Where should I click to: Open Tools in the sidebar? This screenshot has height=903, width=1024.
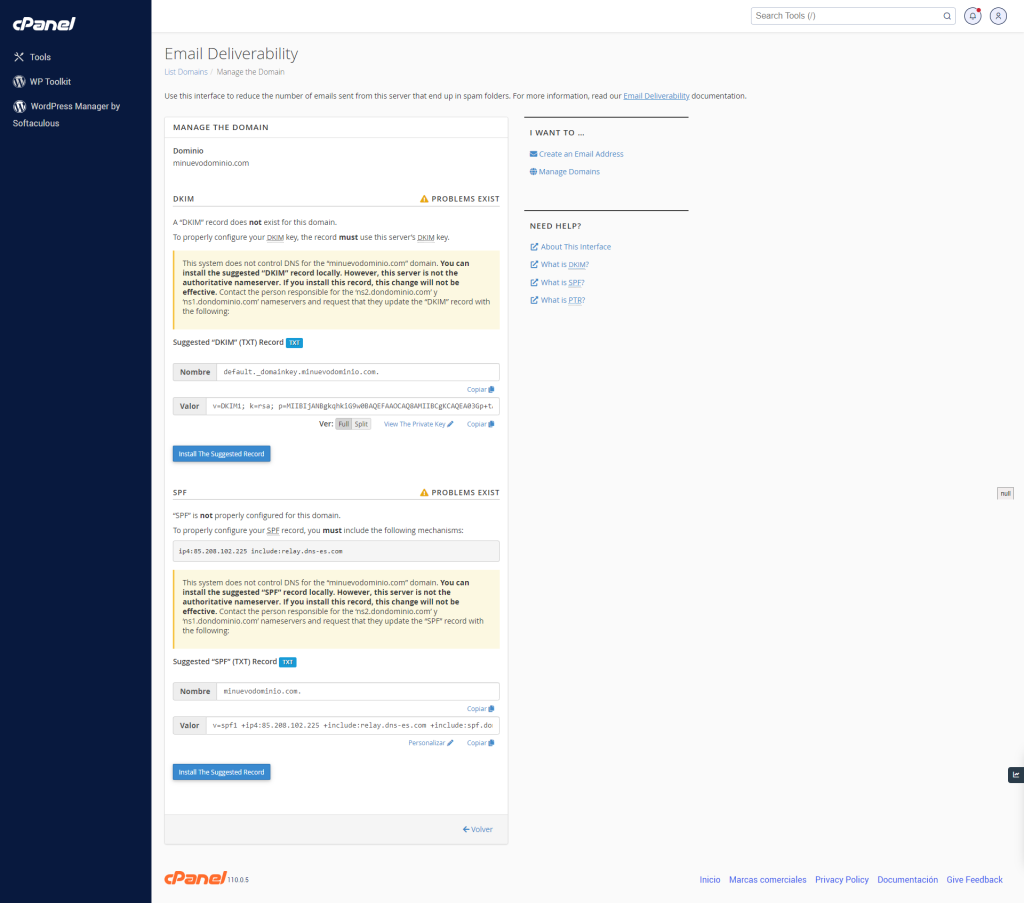pos(39,57)
